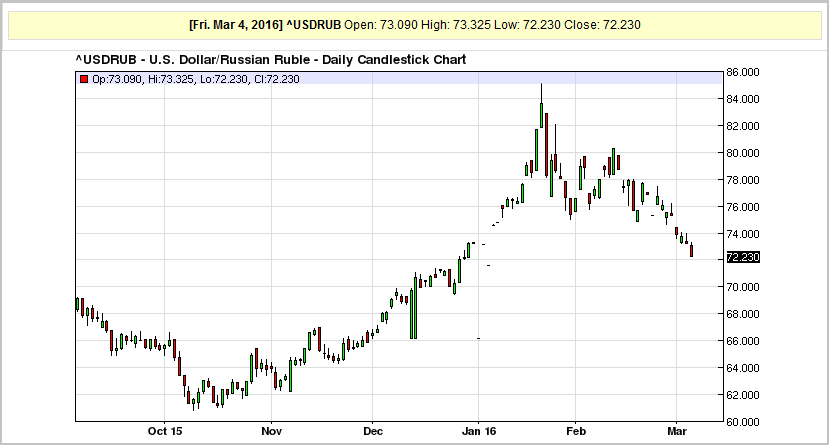Click the red legend square icon

point(84,79)
